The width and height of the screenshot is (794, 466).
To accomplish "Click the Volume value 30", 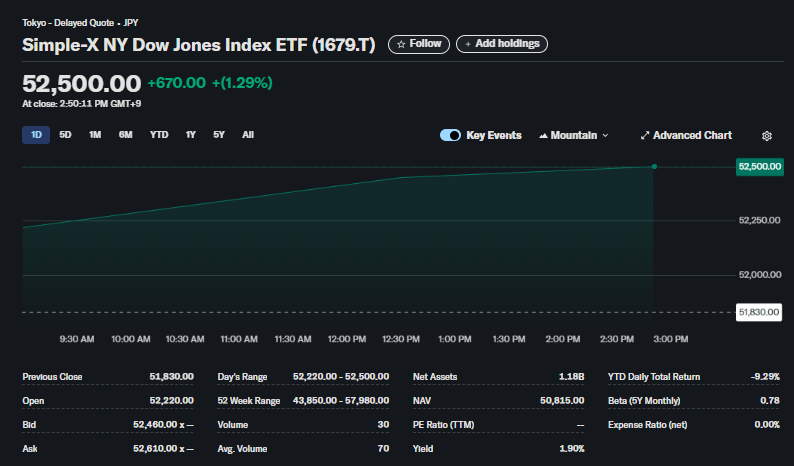I will (x=383, y=424).
